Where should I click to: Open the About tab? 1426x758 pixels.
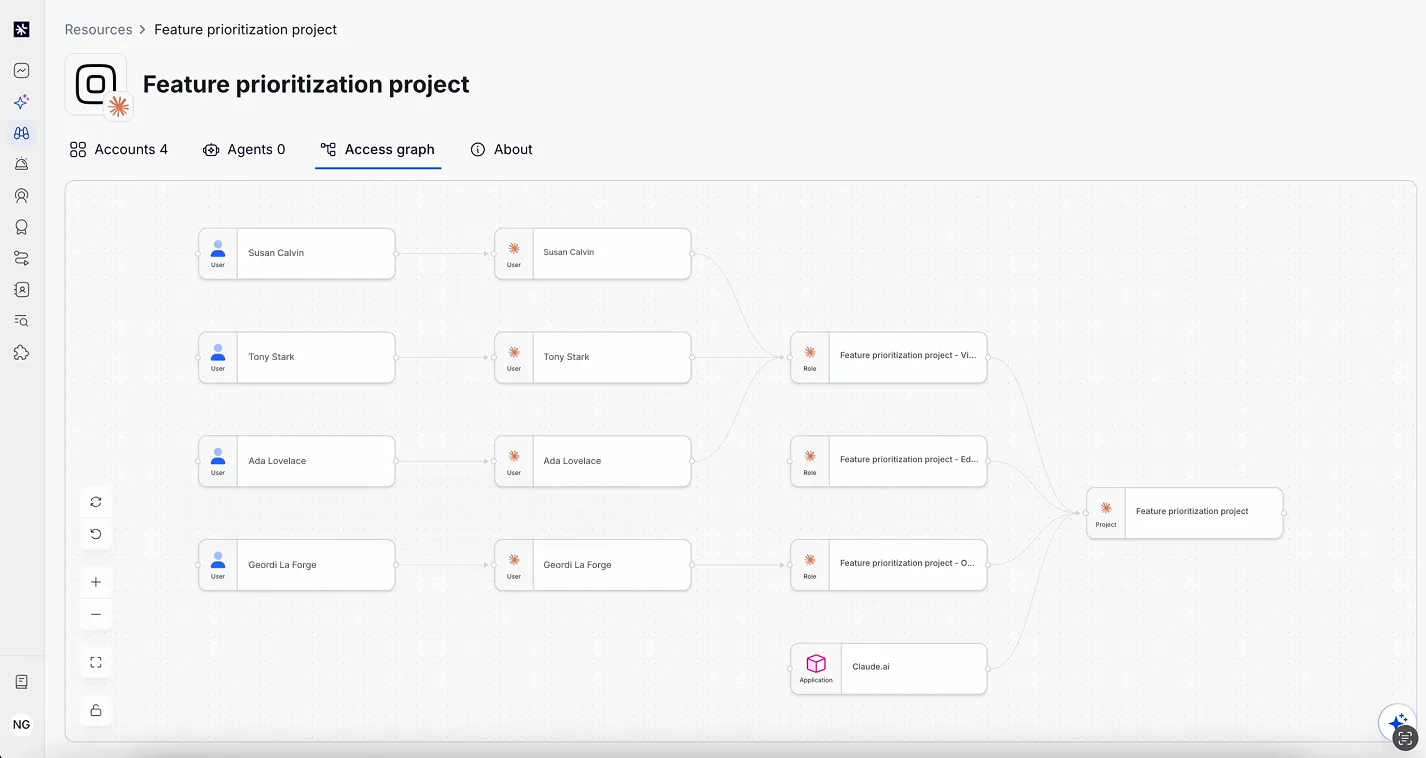click(501, 149)
